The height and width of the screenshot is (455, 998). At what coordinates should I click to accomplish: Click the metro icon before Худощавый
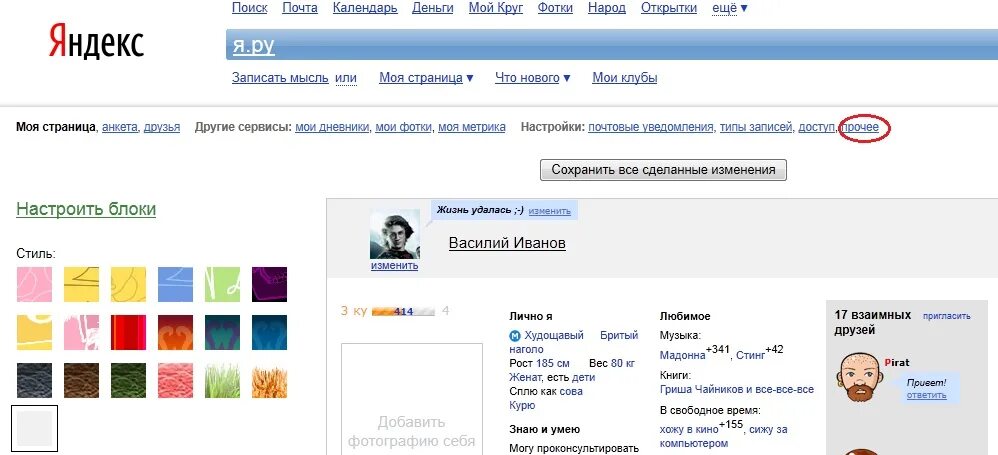[x=514, y=335]
